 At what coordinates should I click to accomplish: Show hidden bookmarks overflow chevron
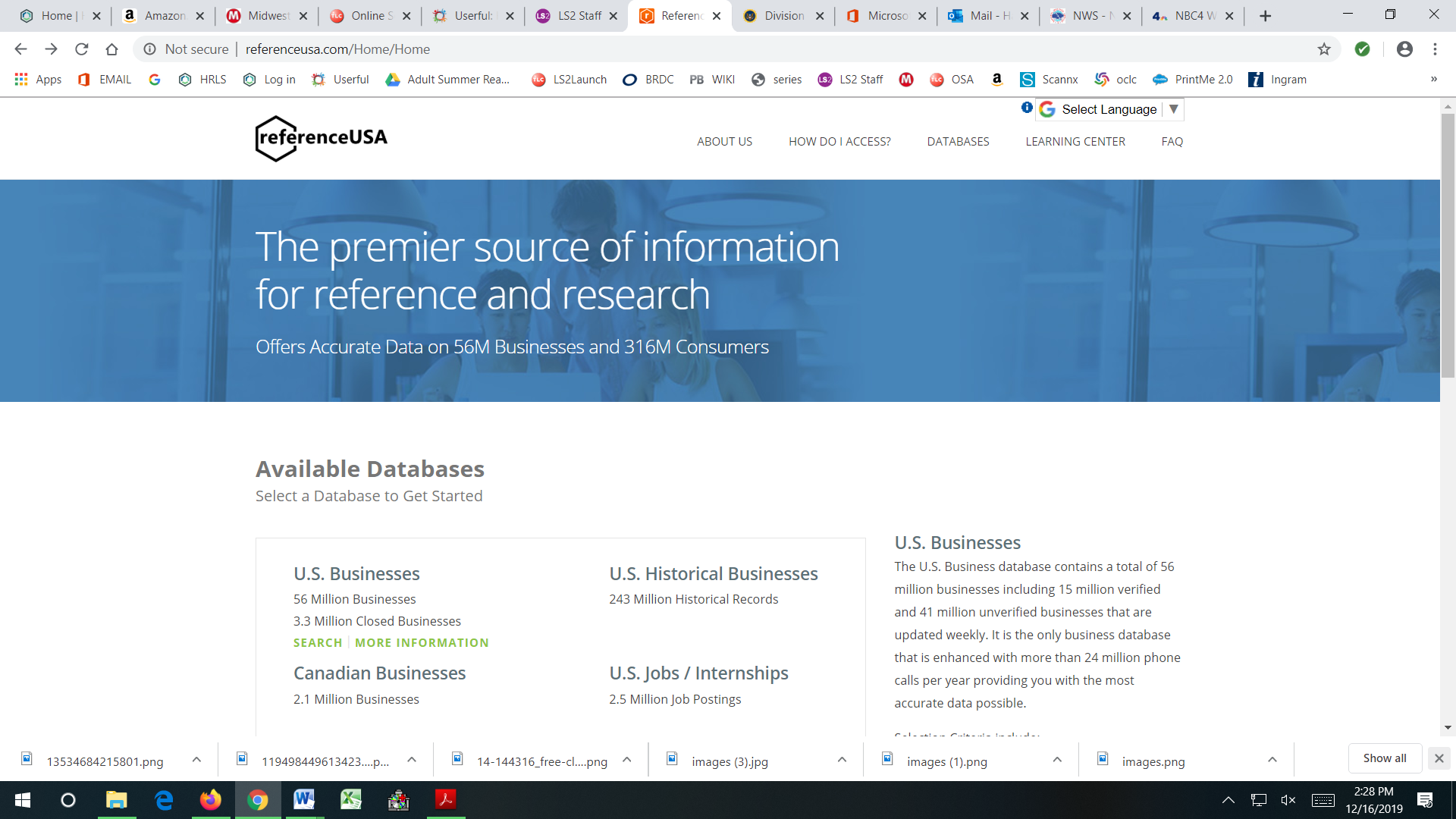pyautogui.click(x=1433, y=79)
